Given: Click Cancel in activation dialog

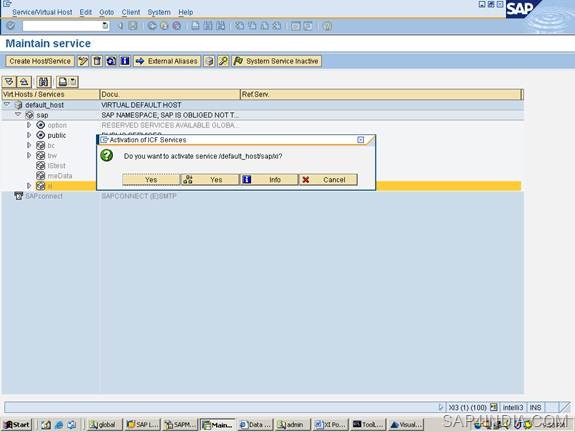Looking at the screenshot, I should click(x=328, y=180).
